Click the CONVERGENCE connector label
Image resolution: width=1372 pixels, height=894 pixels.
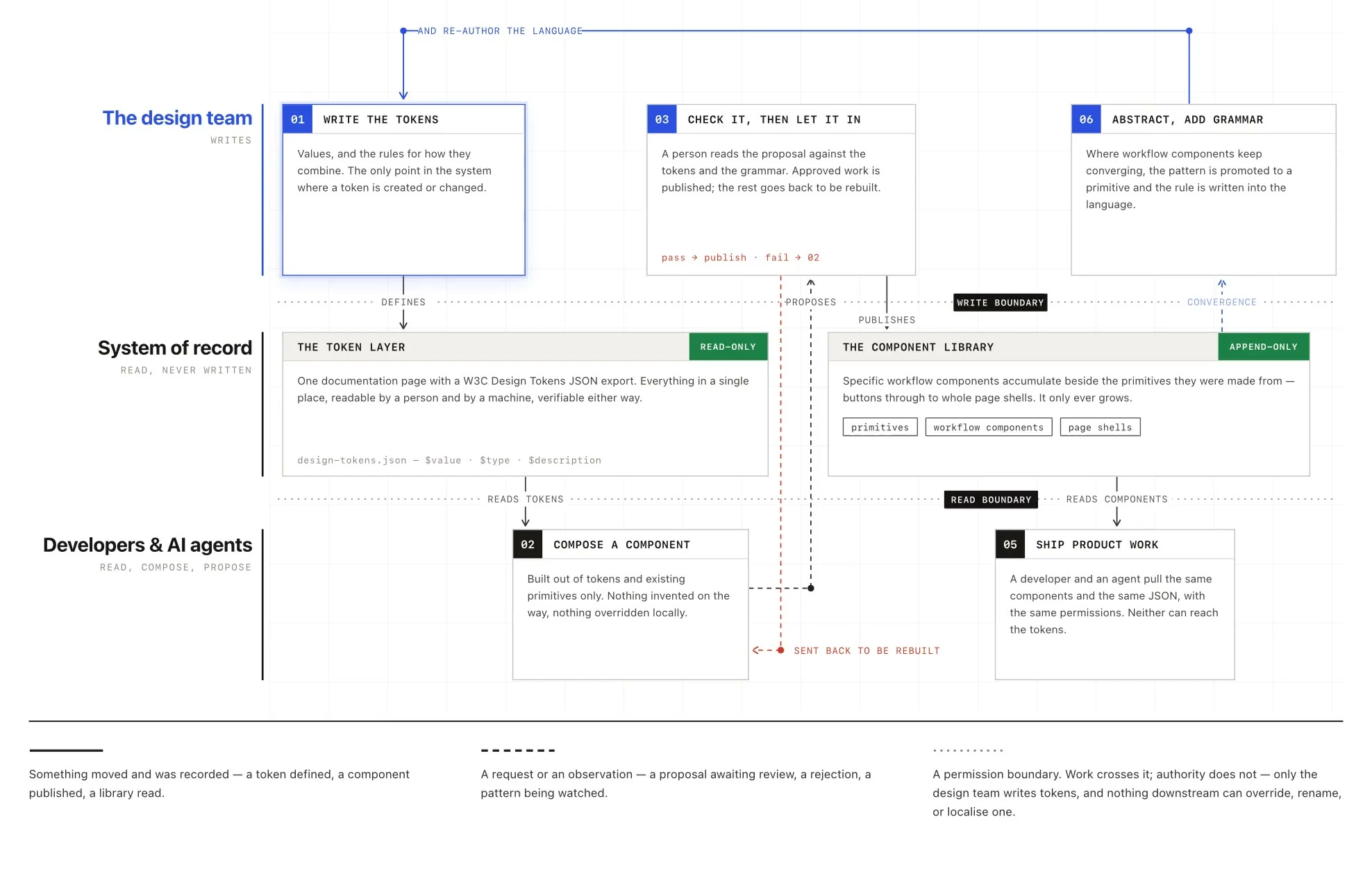(1221, 303)
